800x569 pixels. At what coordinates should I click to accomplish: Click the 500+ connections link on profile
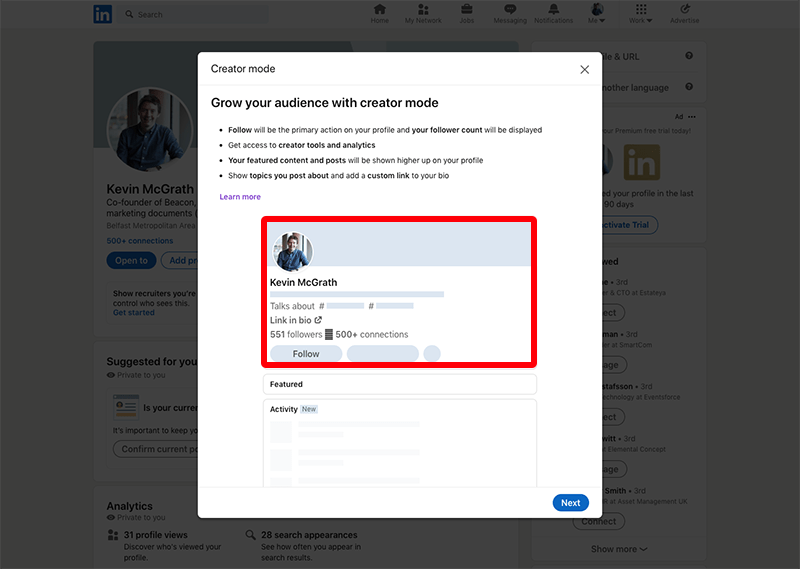(140, 241)
